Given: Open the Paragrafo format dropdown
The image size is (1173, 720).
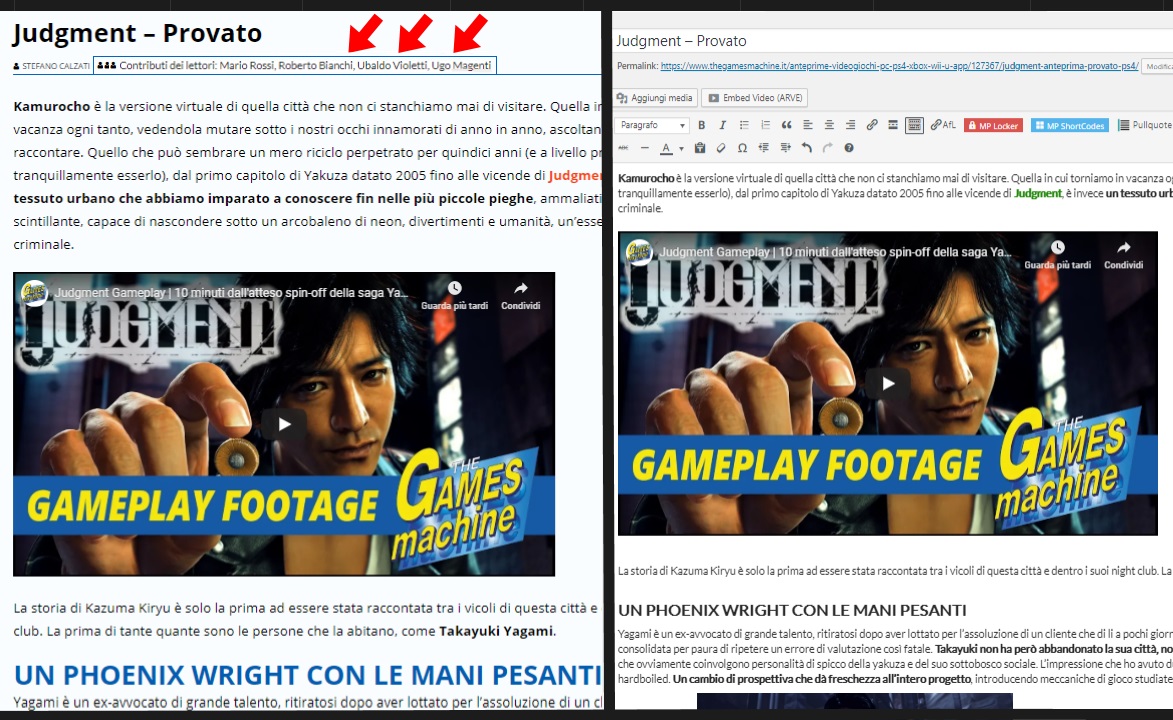Looking at the screenshot, I should tap(652, 125).
